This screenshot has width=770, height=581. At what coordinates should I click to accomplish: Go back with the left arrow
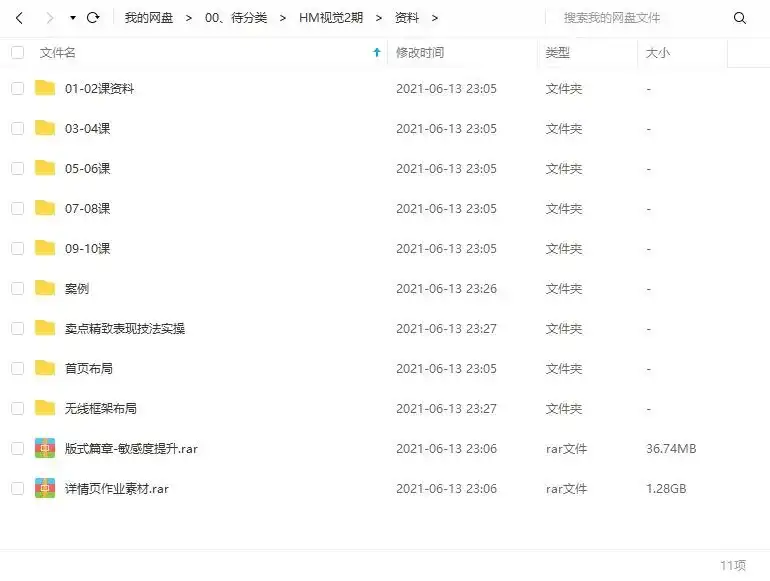pyautogui.click(x=20, y=18)
